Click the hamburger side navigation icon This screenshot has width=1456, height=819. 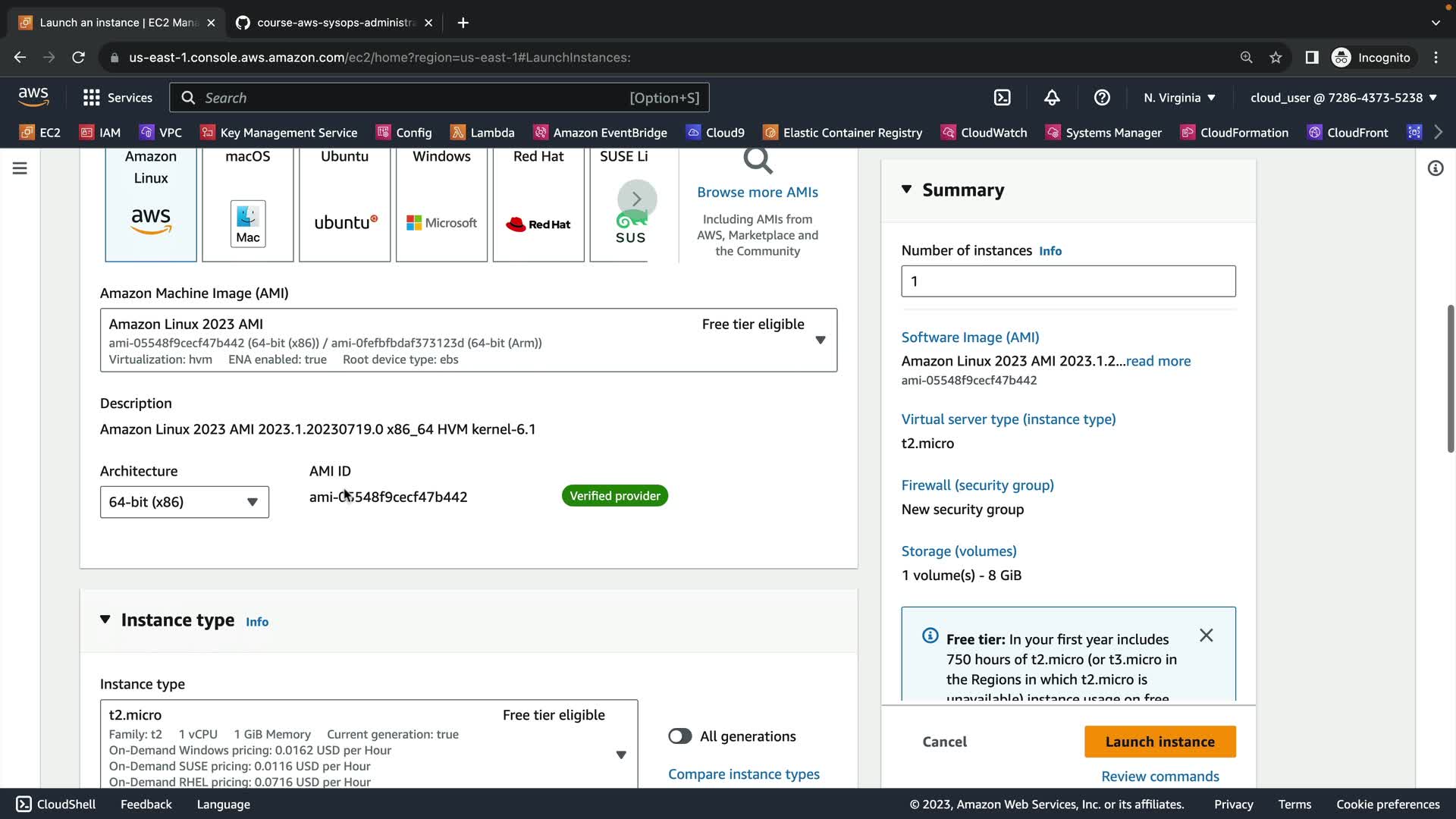tap(20, 168)
